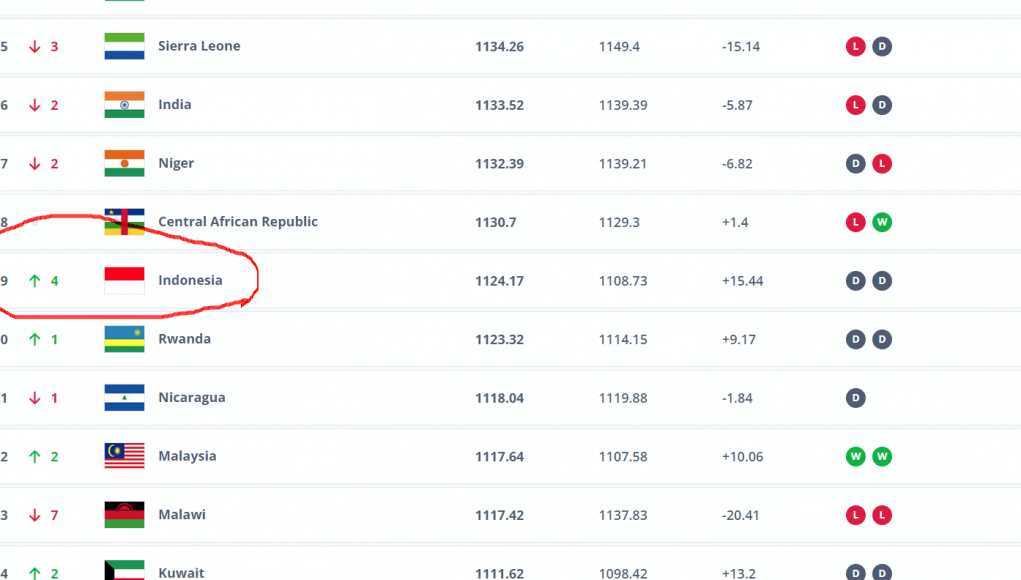Click the Malaysia flag icon
The image size is (1021, 580).
click(x=124, y=456)
